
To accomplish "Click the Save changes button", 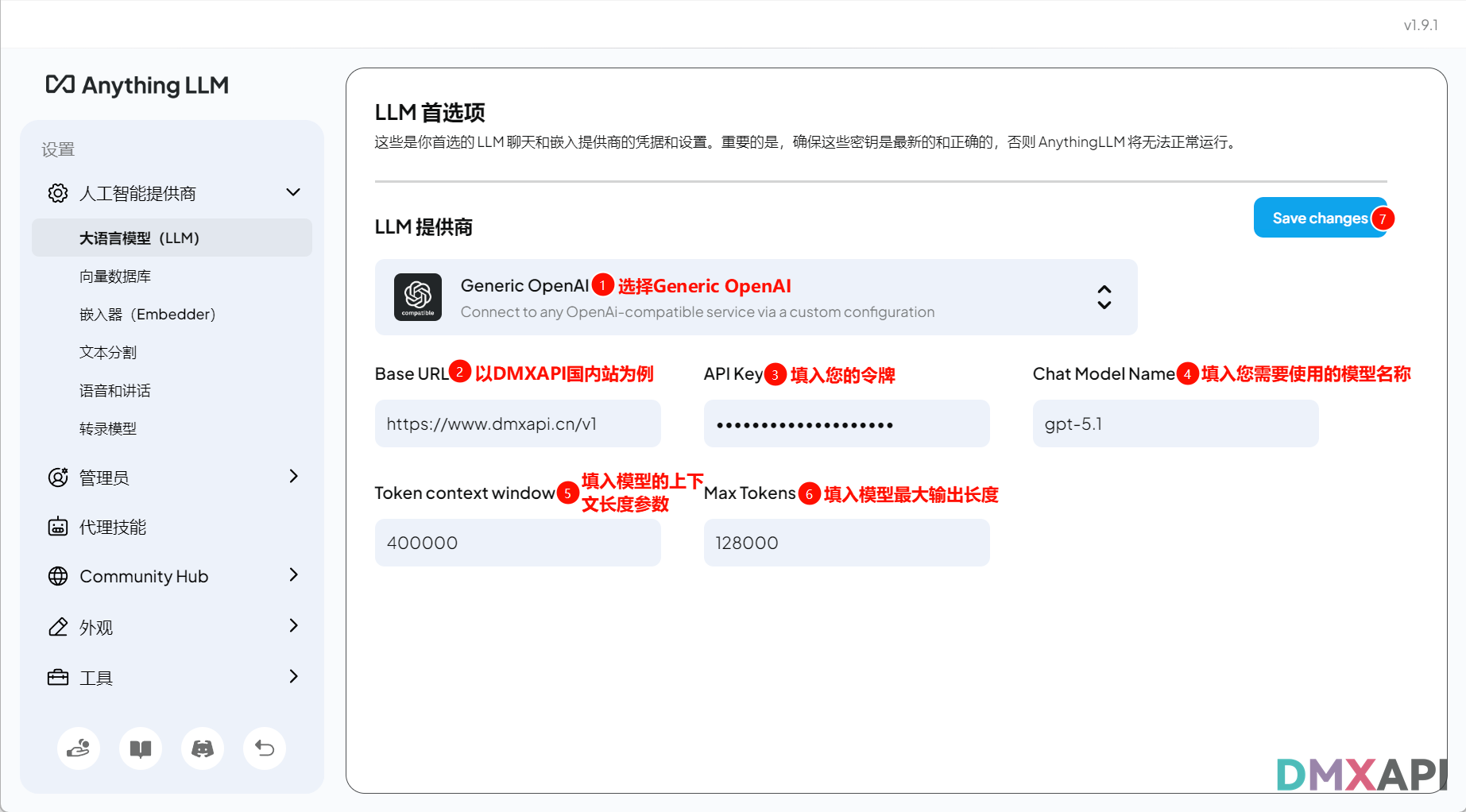I will tap(1319, 217).
